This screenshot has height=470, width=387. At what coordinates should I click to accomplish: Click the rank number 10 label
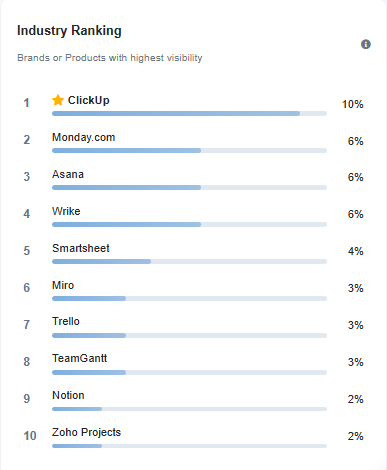pos(30,436)
